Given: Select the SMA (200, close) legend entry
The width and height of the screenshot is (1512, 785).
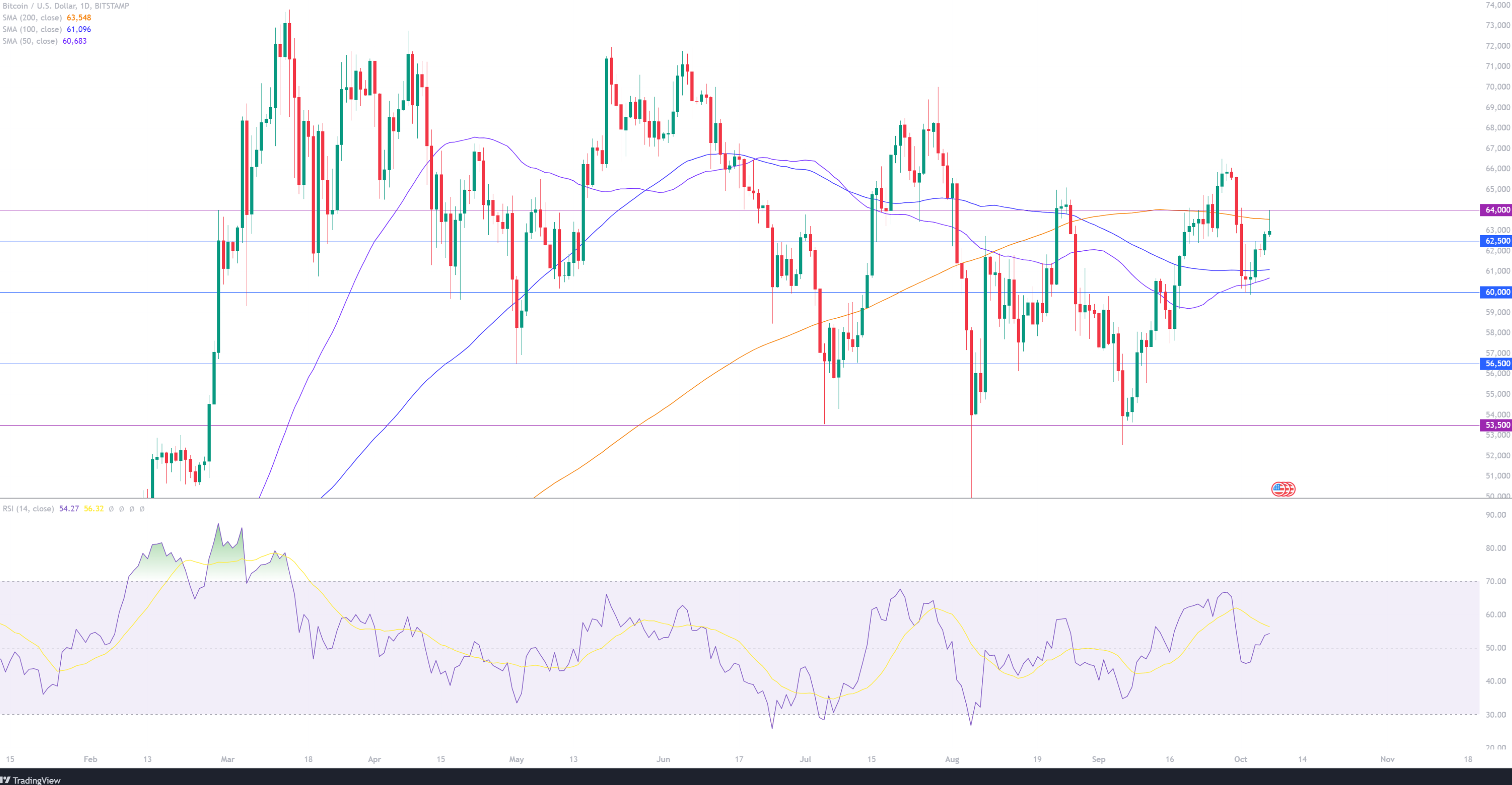Looking at the screenshot, I should (32, 17).
